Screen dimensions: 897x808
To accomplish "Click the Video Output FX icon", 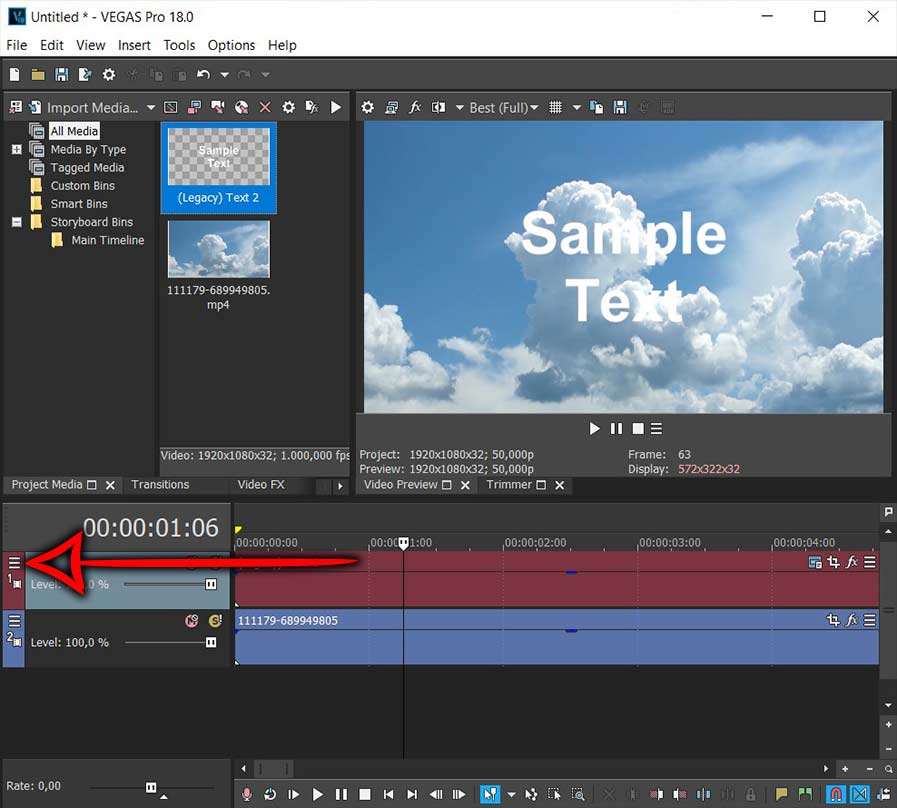I will tap(415, 108).
